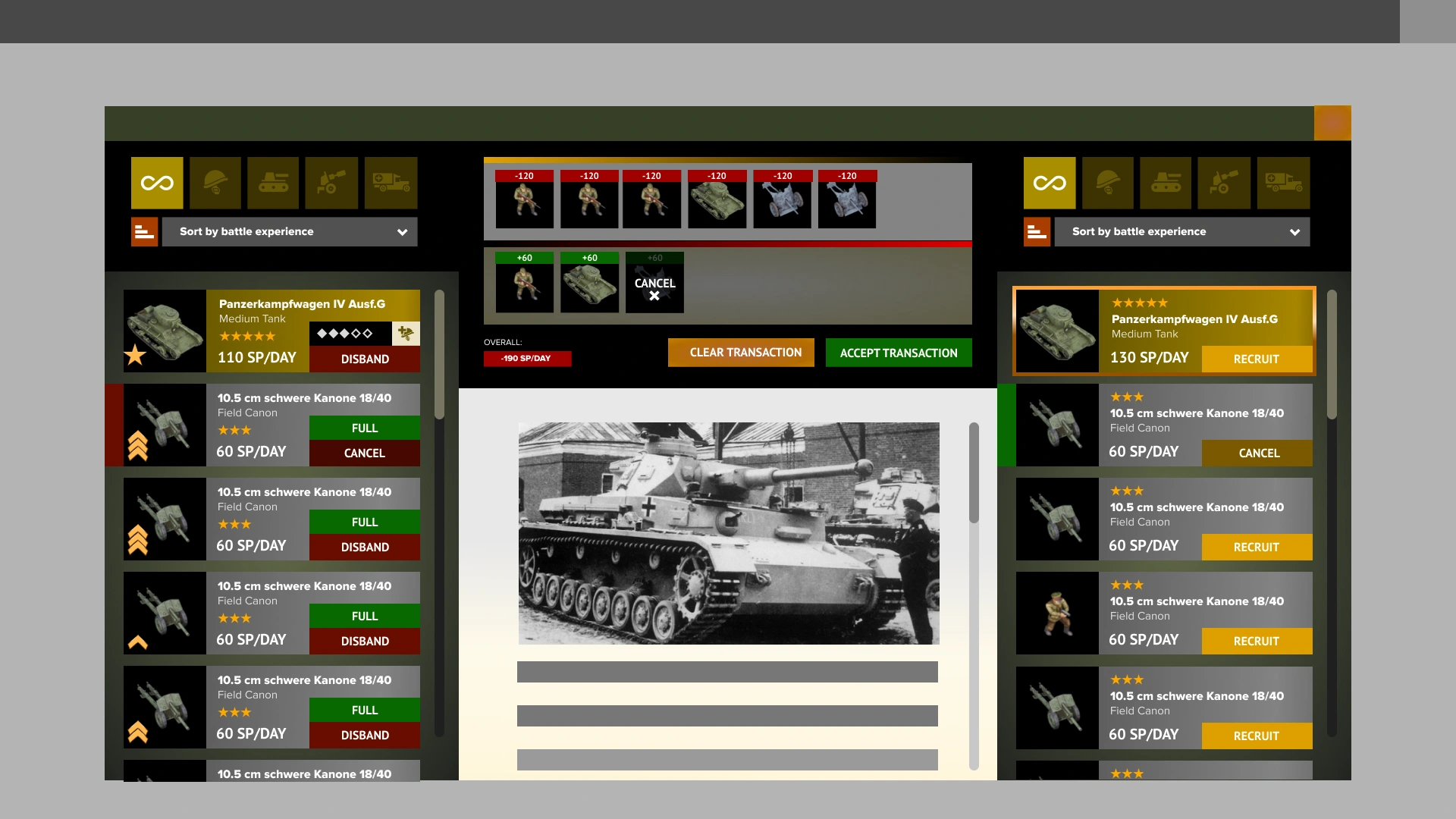Viewport: 1456px width, 819px height.
Task: Click the center description panel scrollbar
Action: (974, 473)
